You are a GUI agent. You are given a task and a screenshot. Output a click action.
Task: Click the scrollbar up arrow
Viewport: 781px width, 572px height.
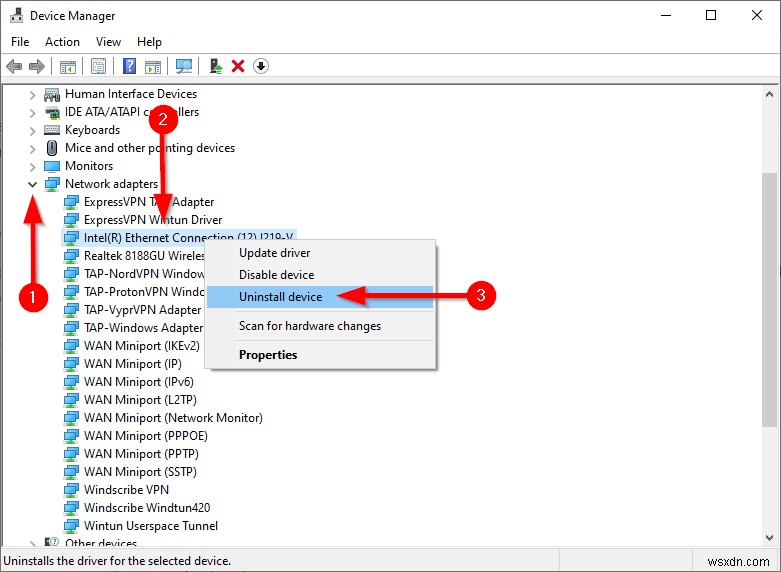tap(769, 94)
